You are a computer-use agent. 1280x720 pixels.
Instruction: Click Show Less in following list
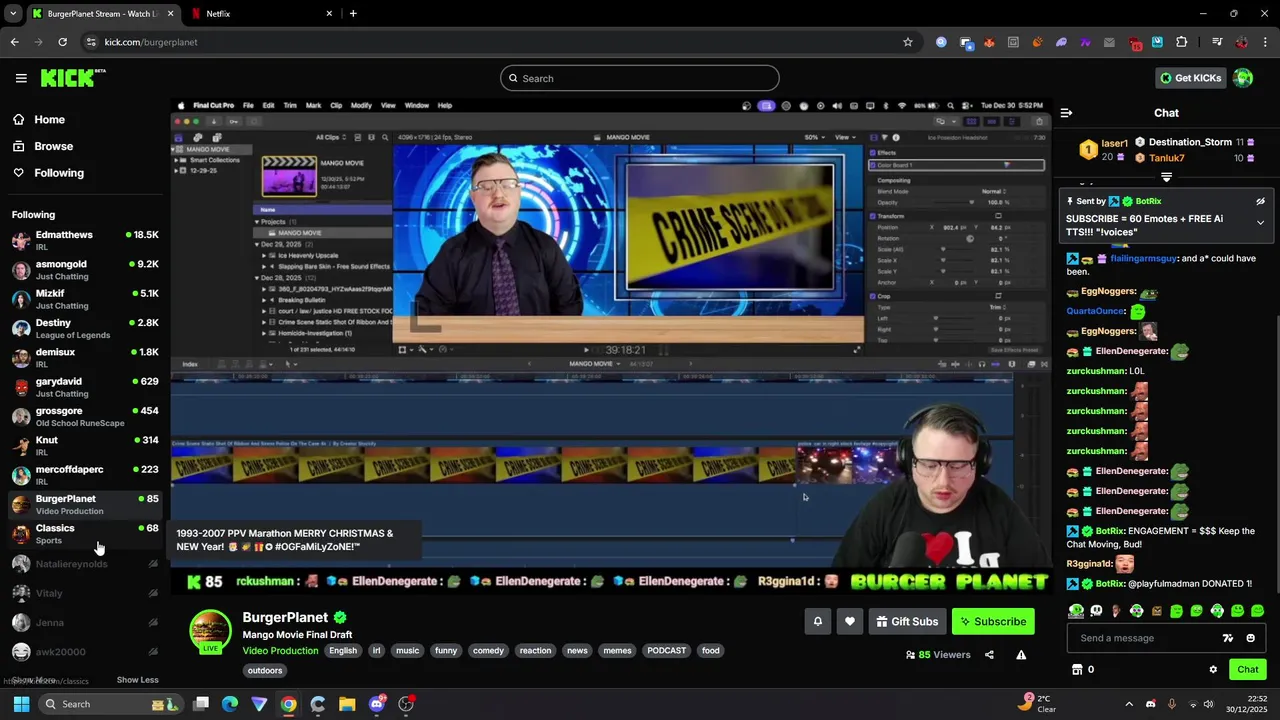click(x=137, y=680)
